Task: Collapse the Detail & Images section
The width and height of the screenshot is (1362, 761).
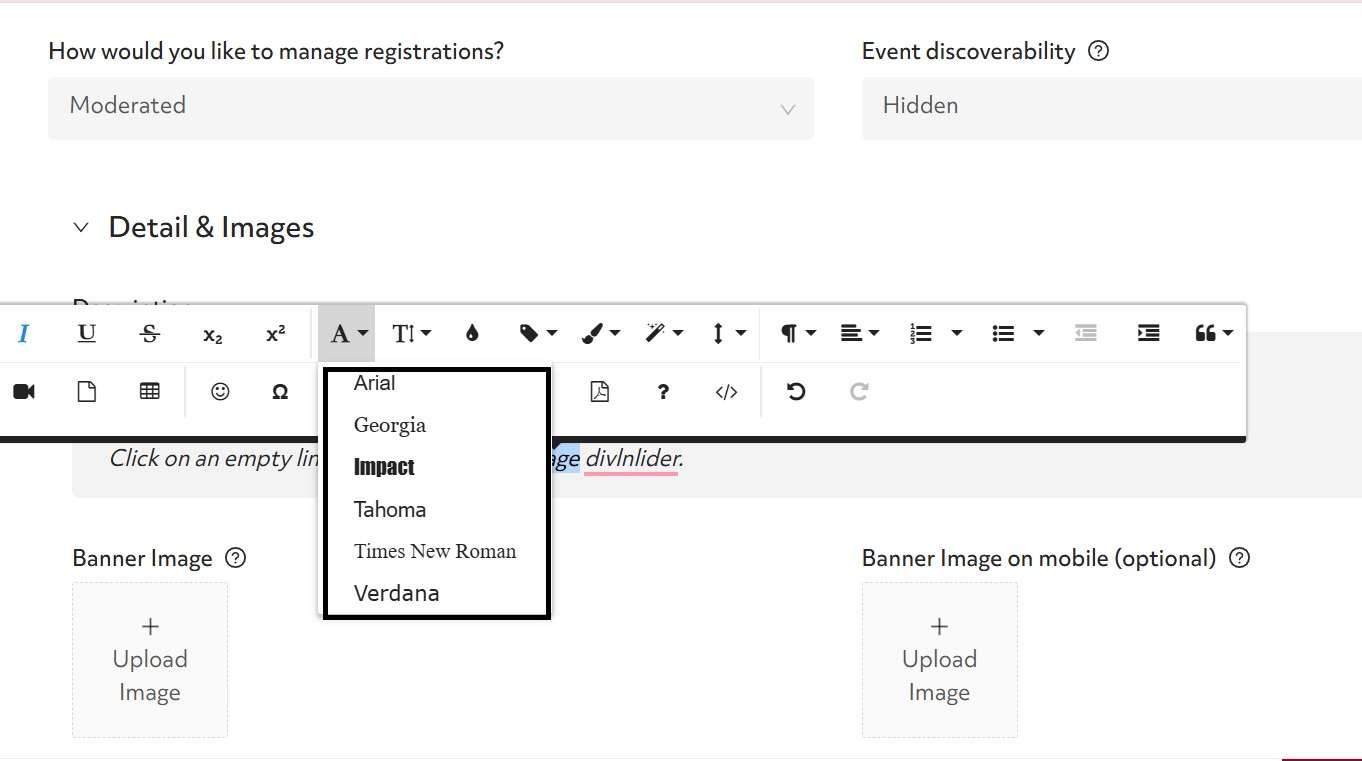Action: coord(81,228)
